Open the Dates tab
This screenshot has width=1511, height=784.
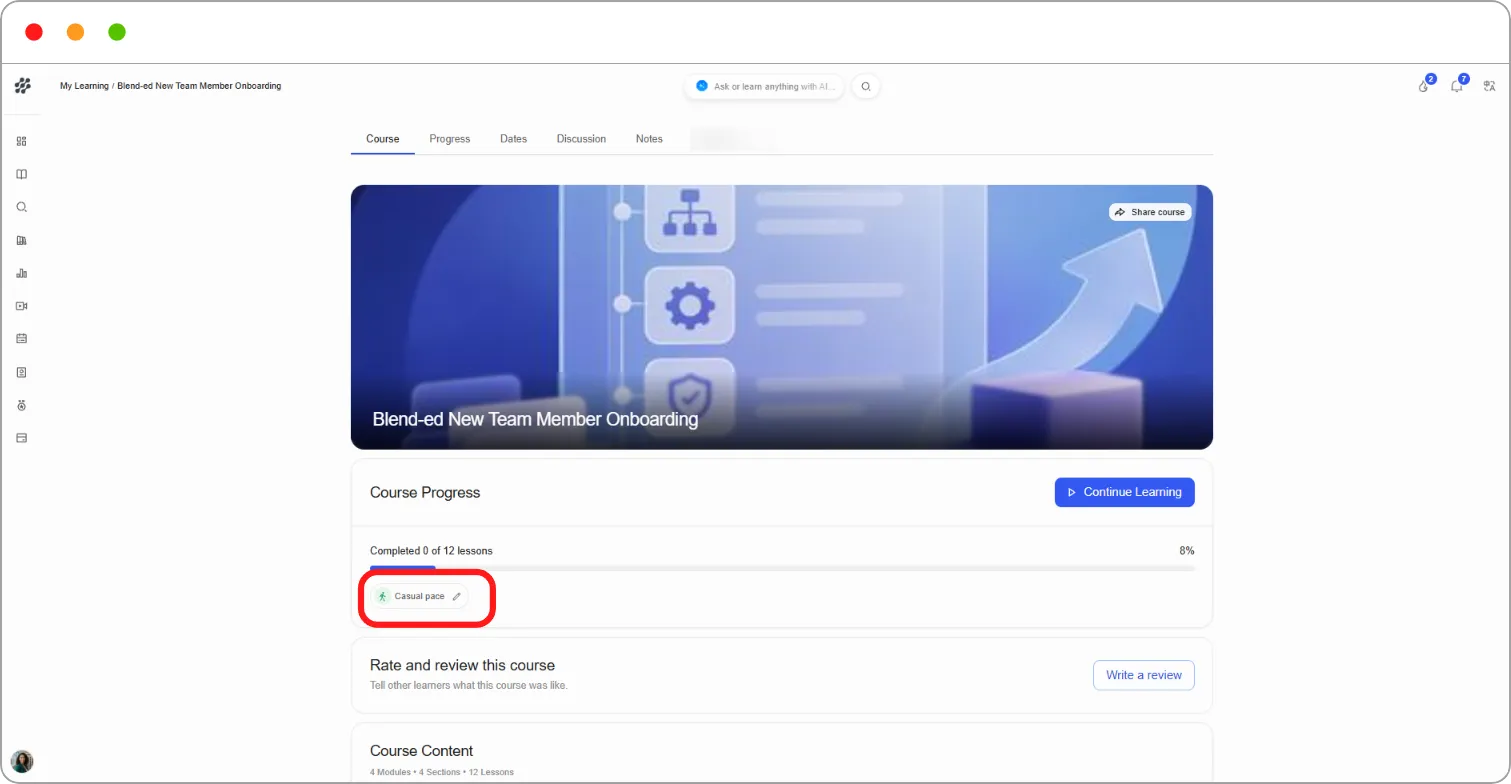tap(514, 139)
